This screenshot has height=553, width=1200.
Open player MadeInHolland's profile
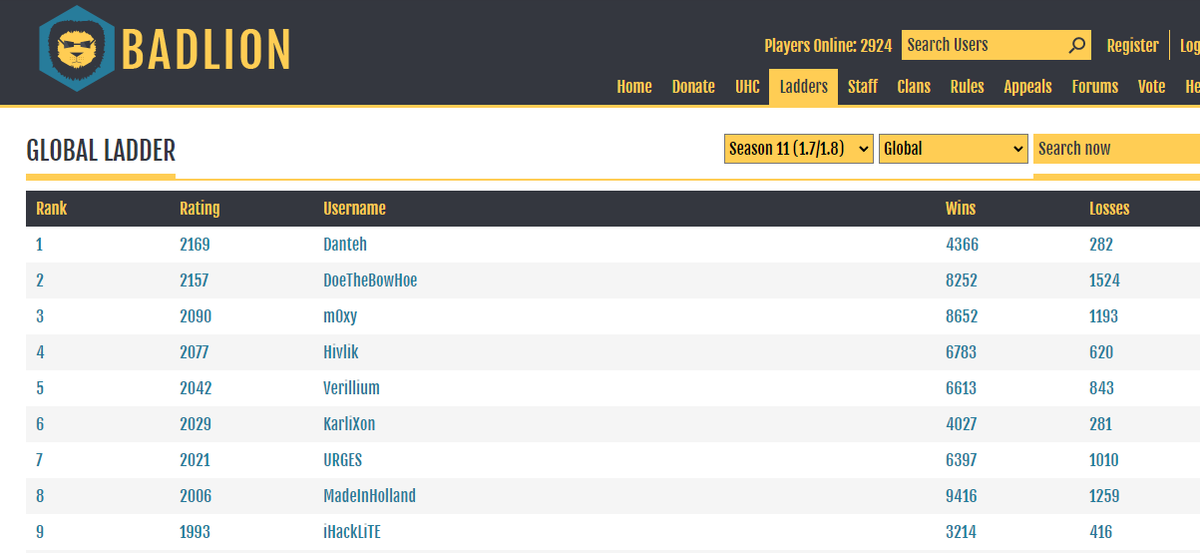pyautogui.click(x=369, y=496)
